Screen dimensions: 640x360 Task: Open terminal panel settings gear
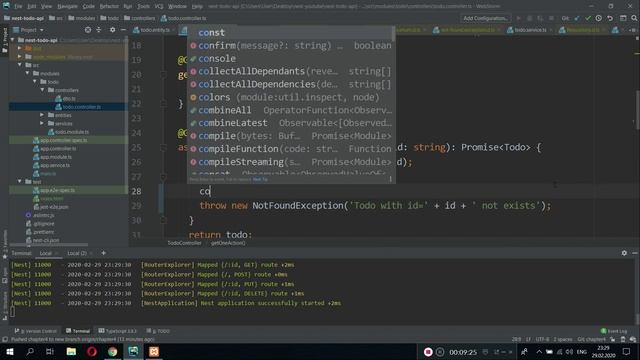click(x=624, y=253)
